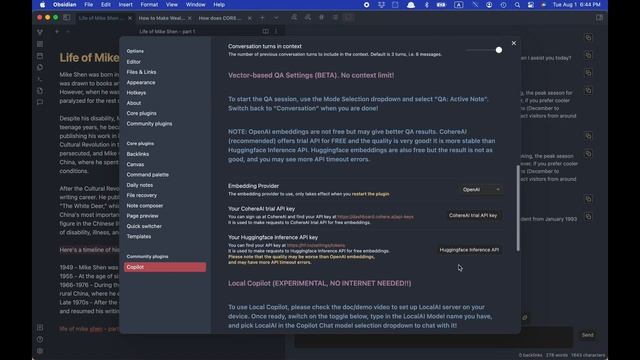Open the vault switcher icon in left ribbon
The width and height of the screenshot is (640, 360).
pos(40,327)
